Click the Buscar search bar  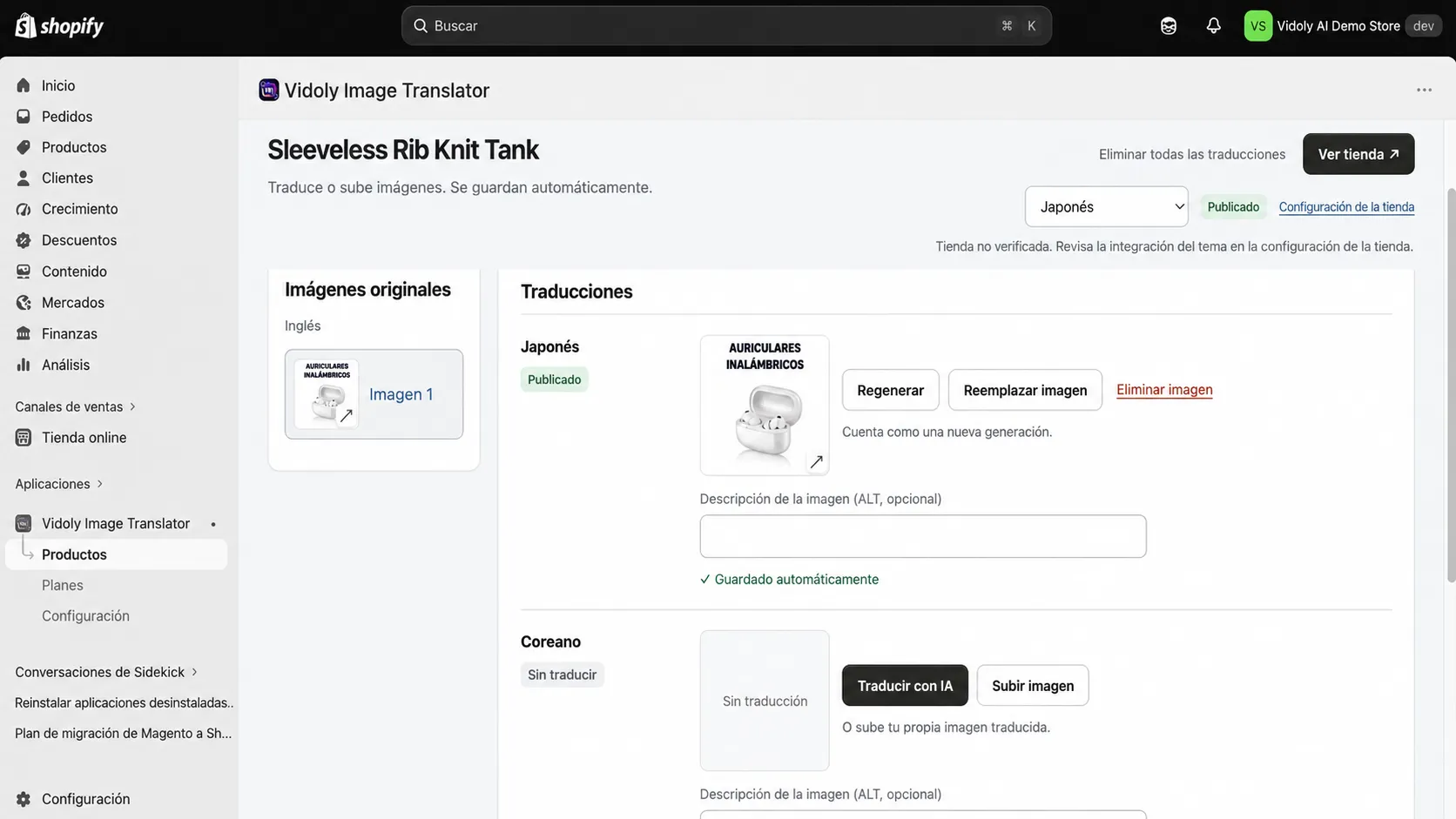click(726, 26)
